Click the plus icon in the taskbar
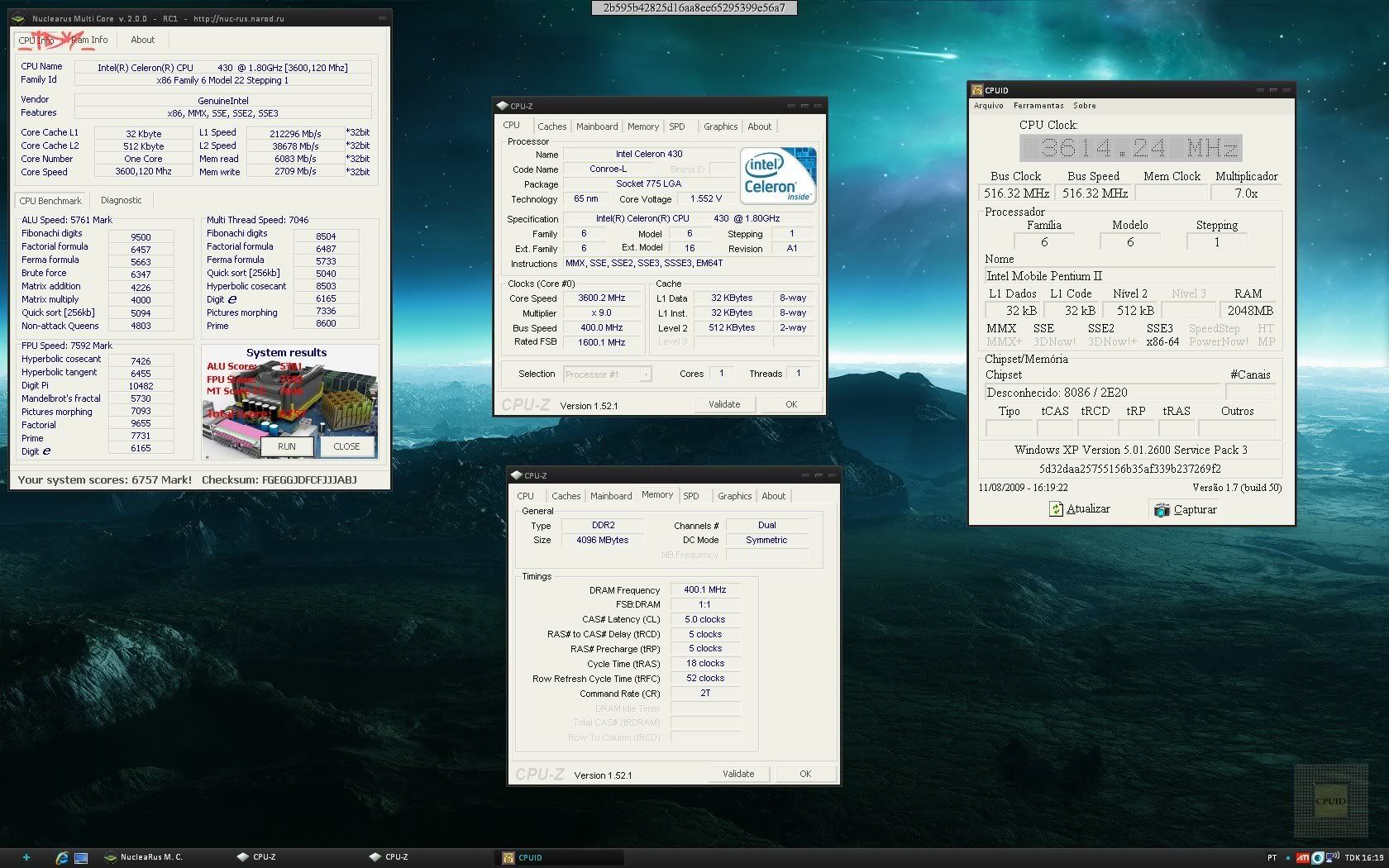Image resolution: width=1389 pixels, height=868 pixels. tap(26, 857)
